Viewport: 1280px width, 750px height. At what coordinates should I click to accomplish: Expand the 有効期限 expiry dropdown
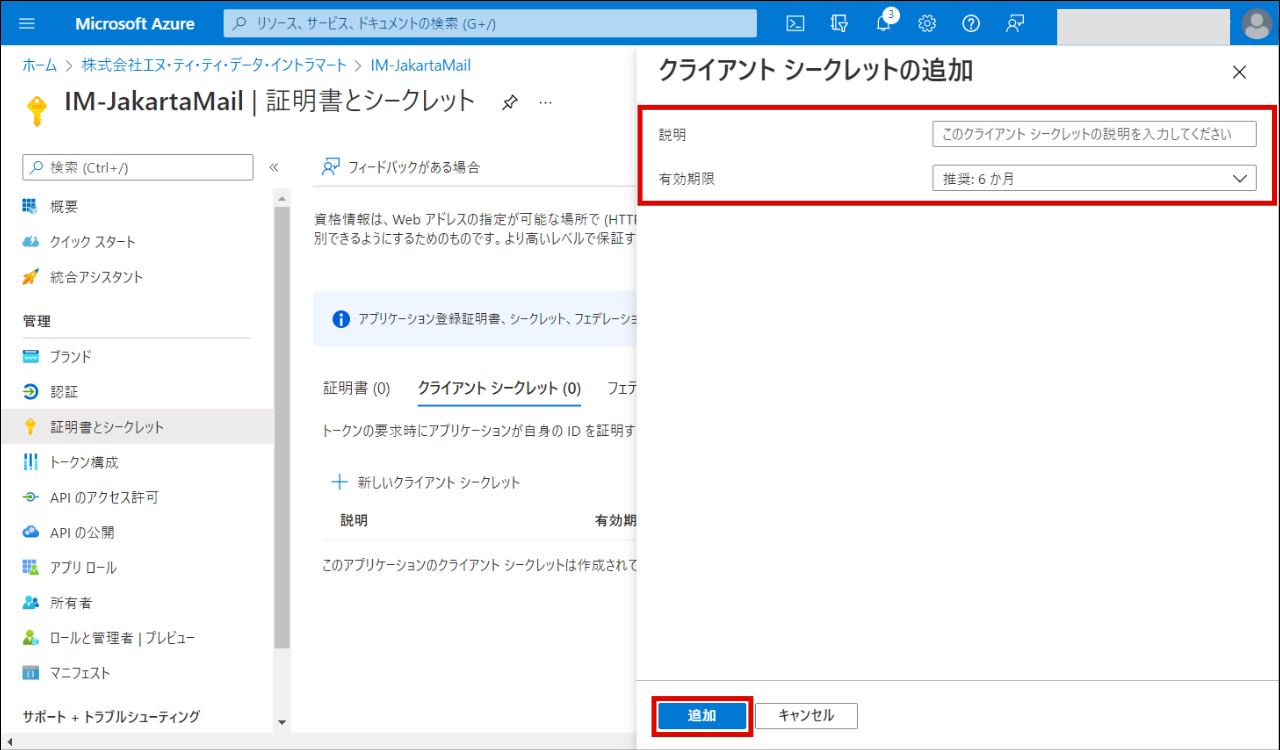1094,179
